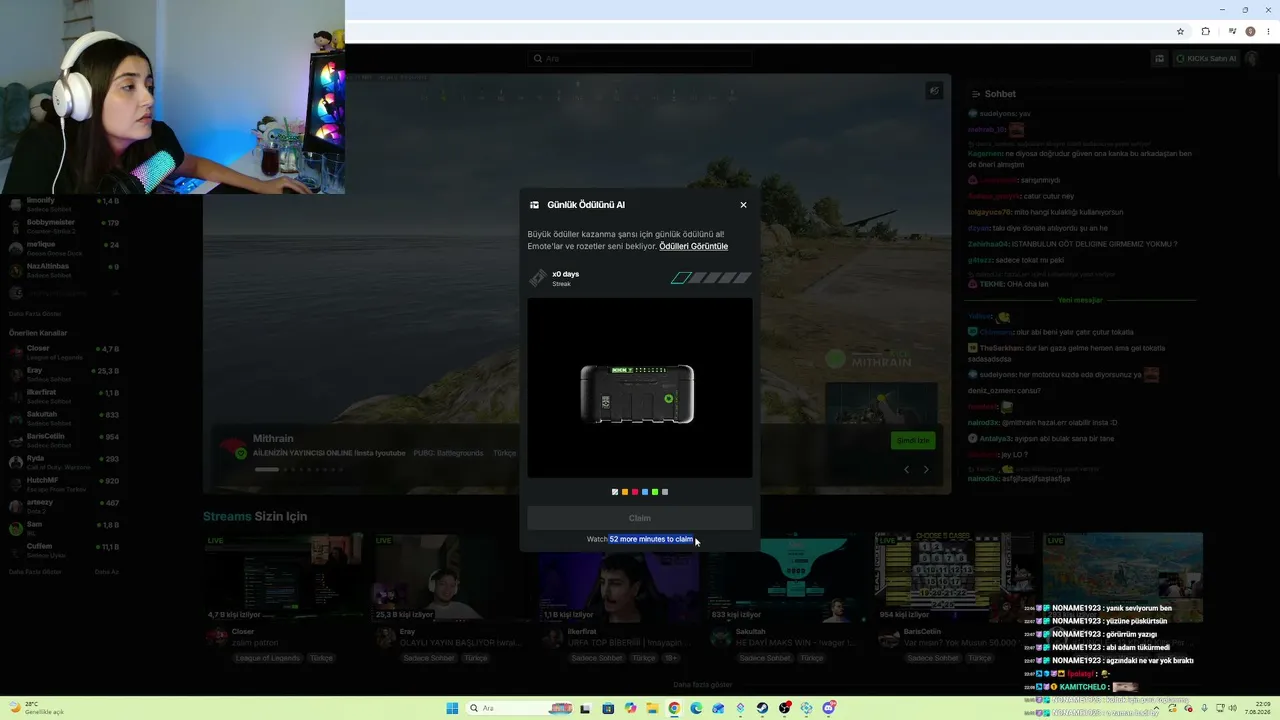Open the Sakultah stream thumbnail card
This screenshot has height=720, width=1280.
[788, 579]
